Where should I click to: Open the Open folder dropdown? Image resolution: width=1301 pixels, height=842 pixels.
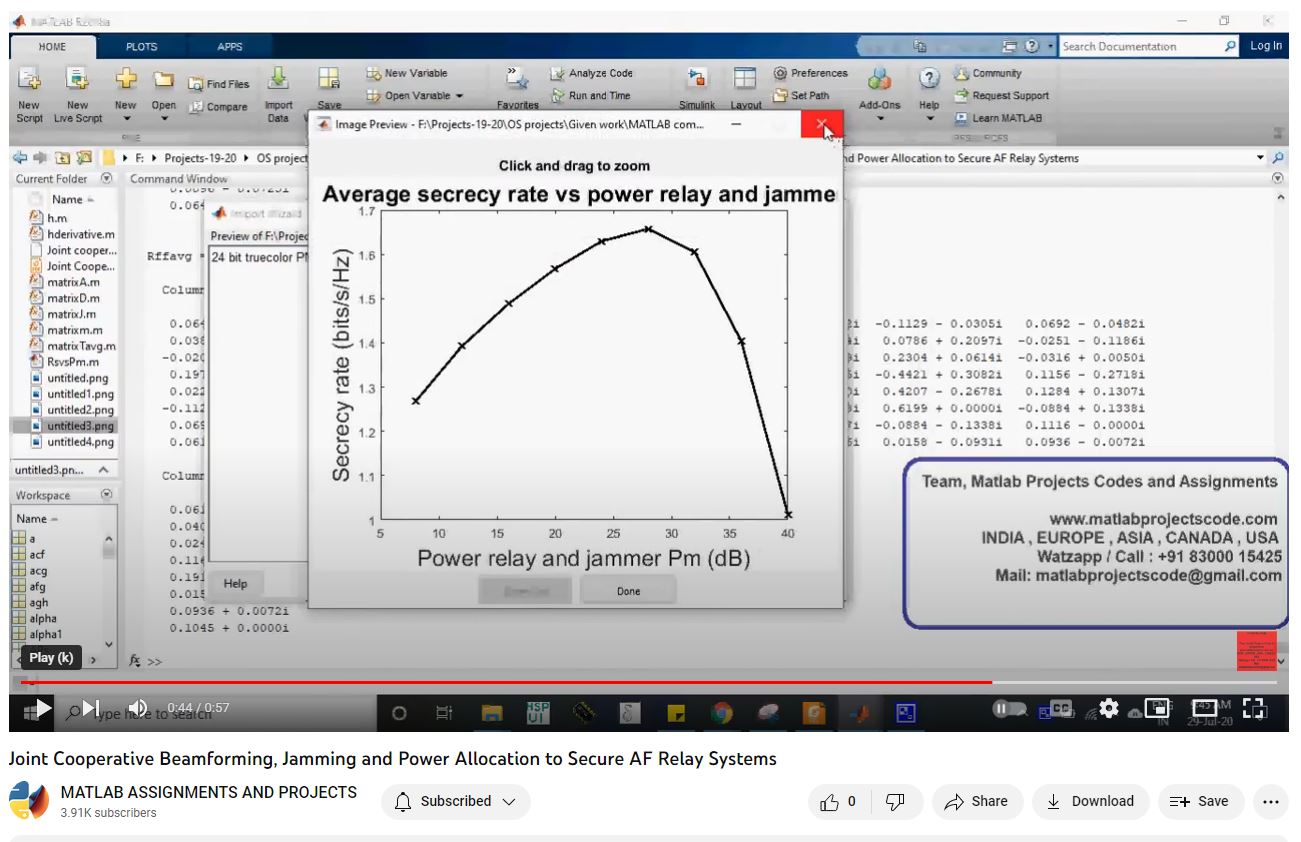[164, 93]
